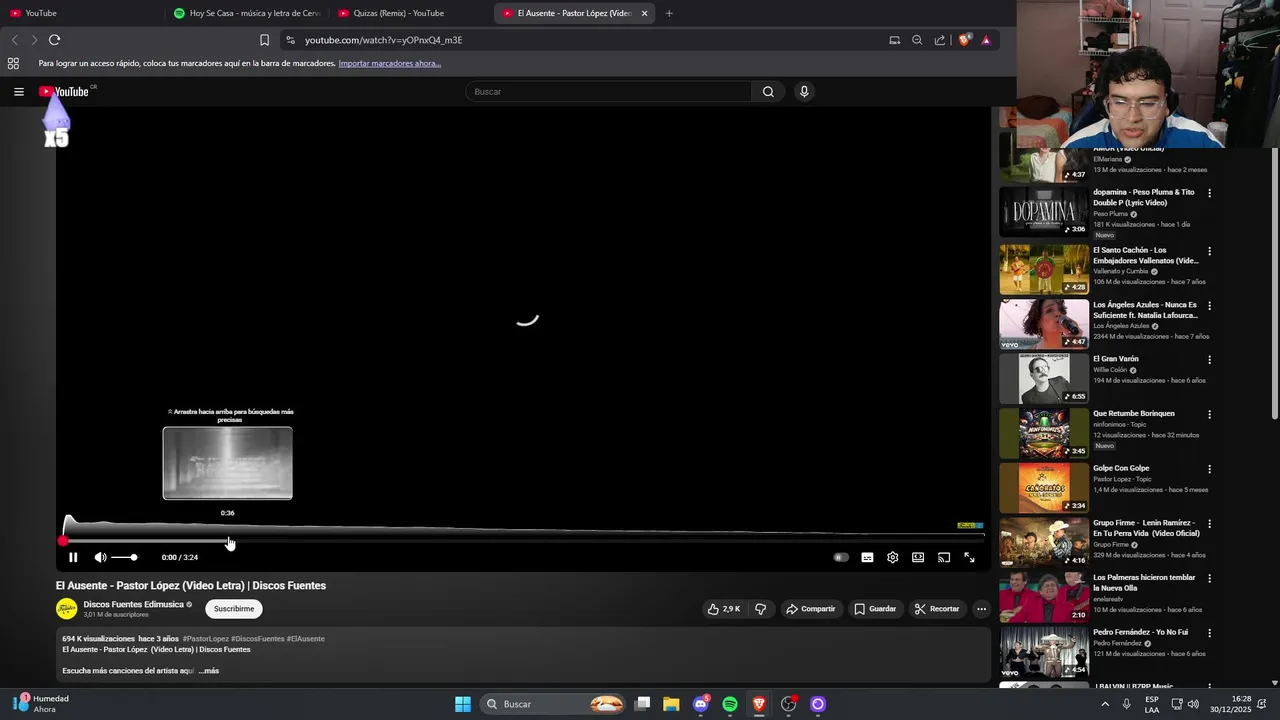Open Discos Fuentes Edimusica channel avatar
Viewport: 1280px width, 720px height.
coord(66,608)
